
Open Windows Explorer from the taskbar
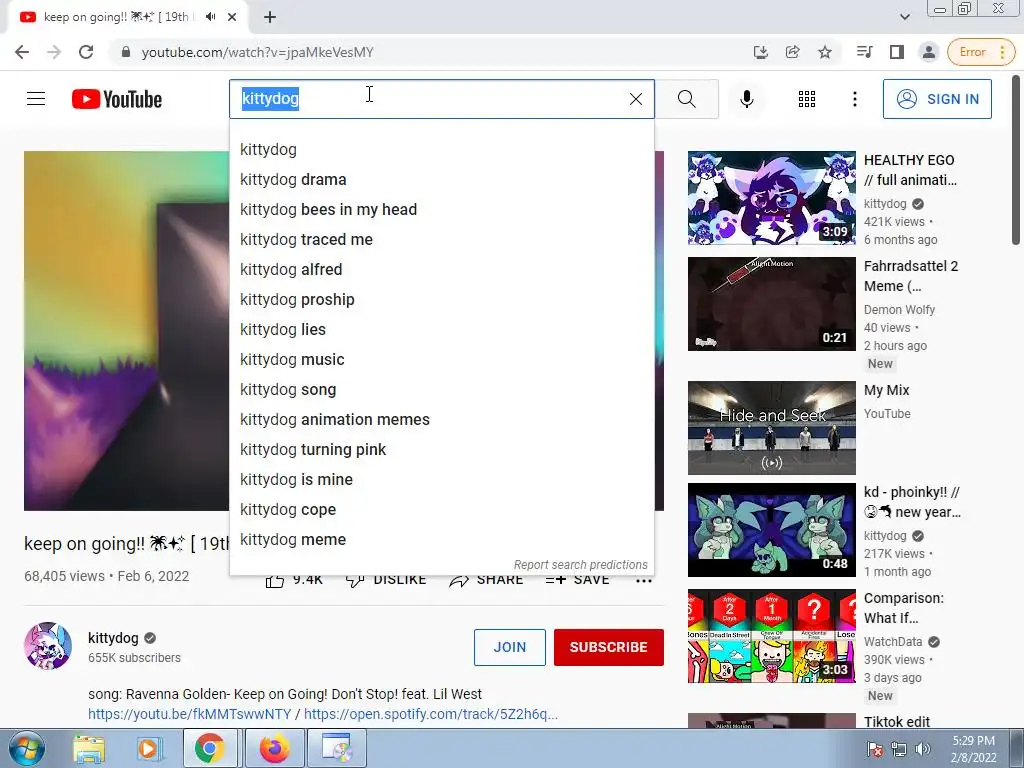pos(88,749)
